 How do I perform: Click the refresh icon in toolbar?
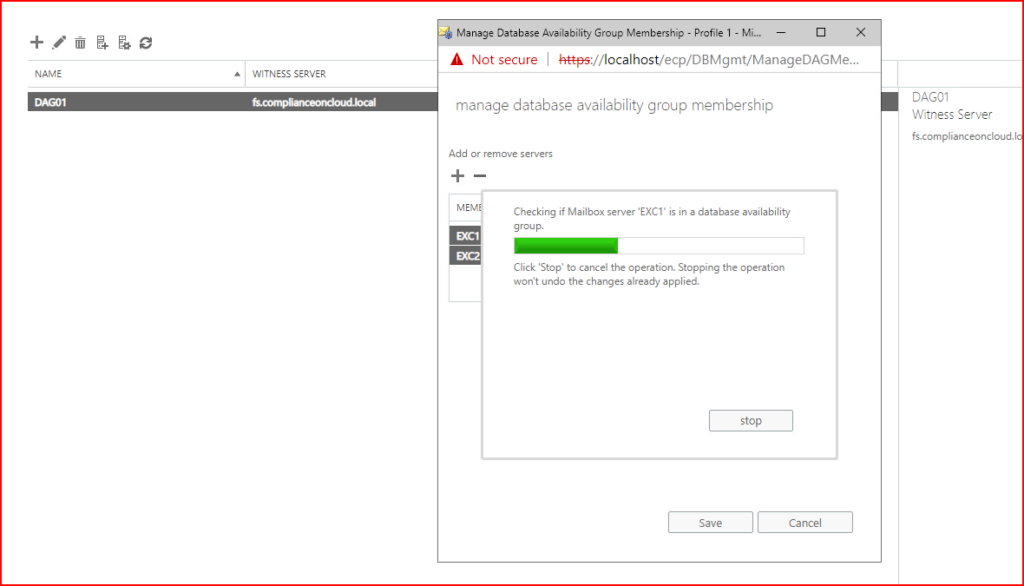pos(146,42)
